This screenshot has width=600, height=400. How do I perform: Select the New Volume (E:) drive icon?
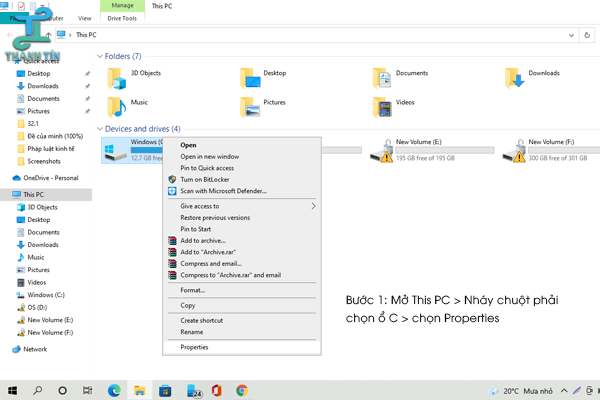[382, 150]
